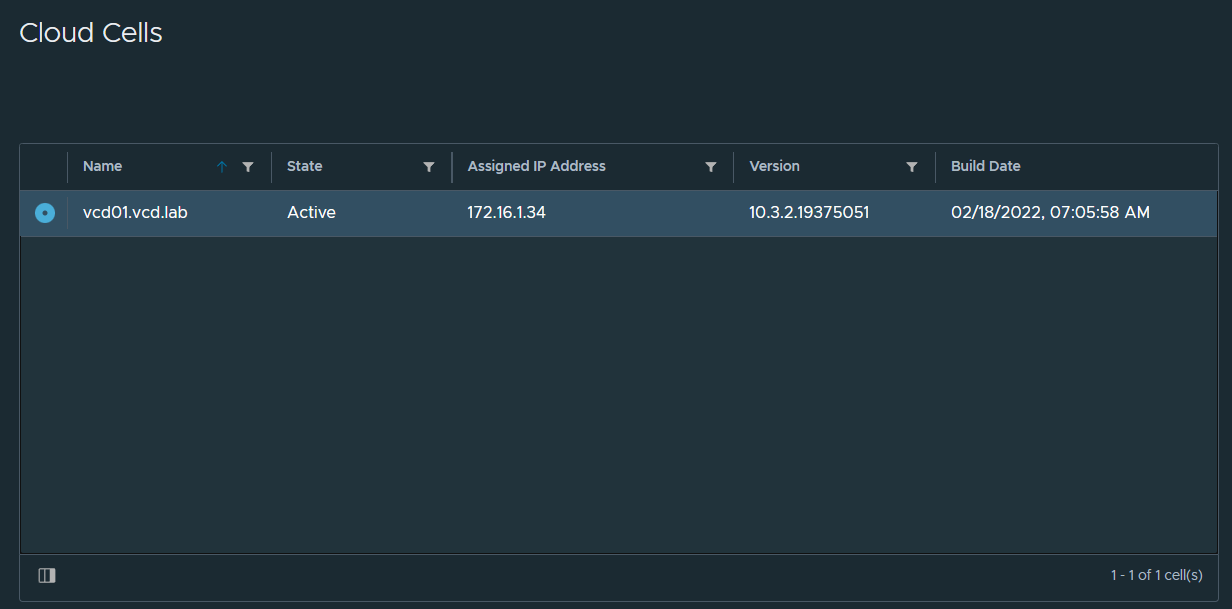This screenshot has height=609, width=1232.
Task: Open the Assigned IP Address filter
Action: point(711,167)
